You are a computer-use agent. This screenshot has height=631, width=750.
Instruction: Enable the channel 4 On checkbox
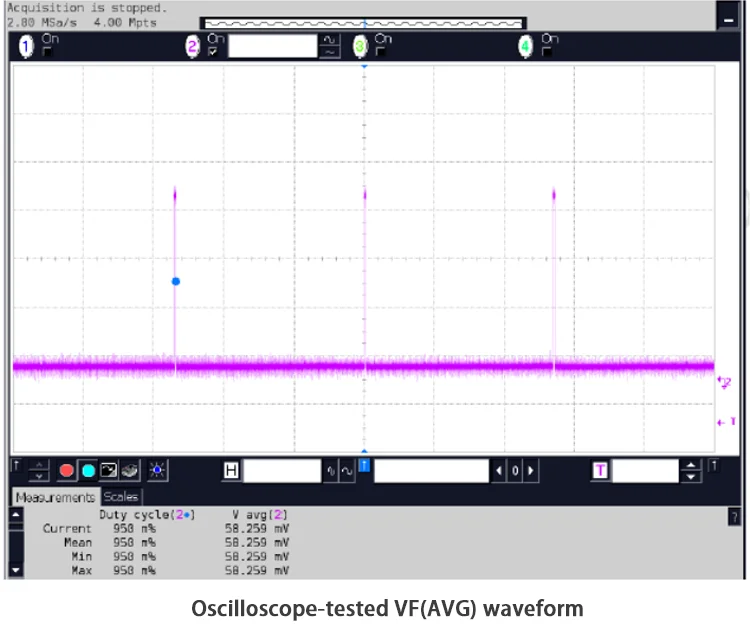pyautogui.click(x=546, y=52)
